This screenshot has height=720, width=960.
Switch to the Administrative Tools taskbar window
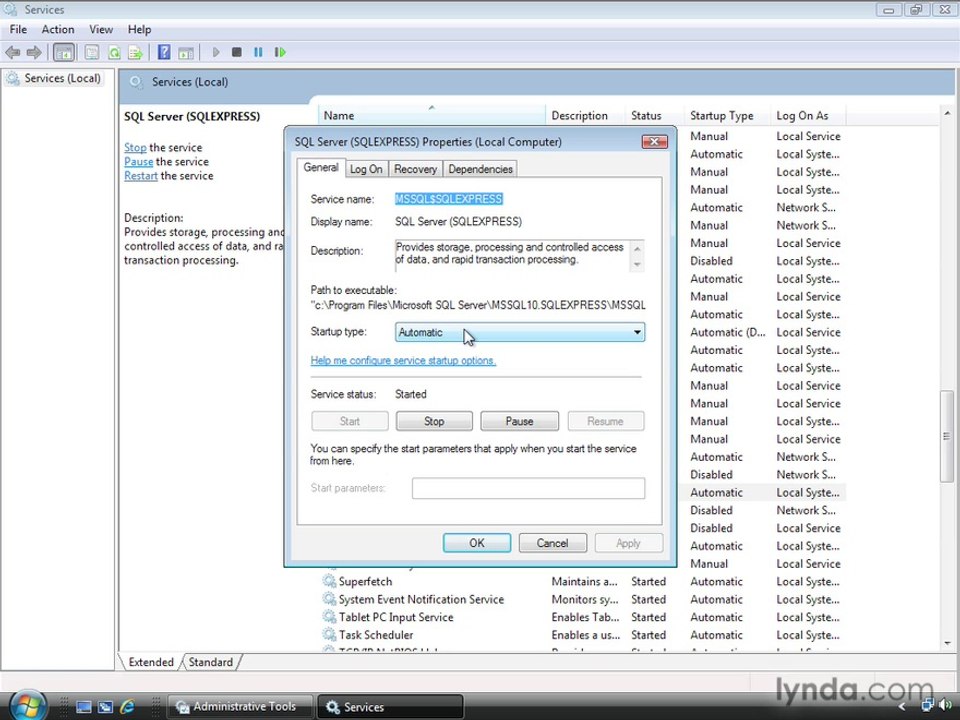pos(239,707)
